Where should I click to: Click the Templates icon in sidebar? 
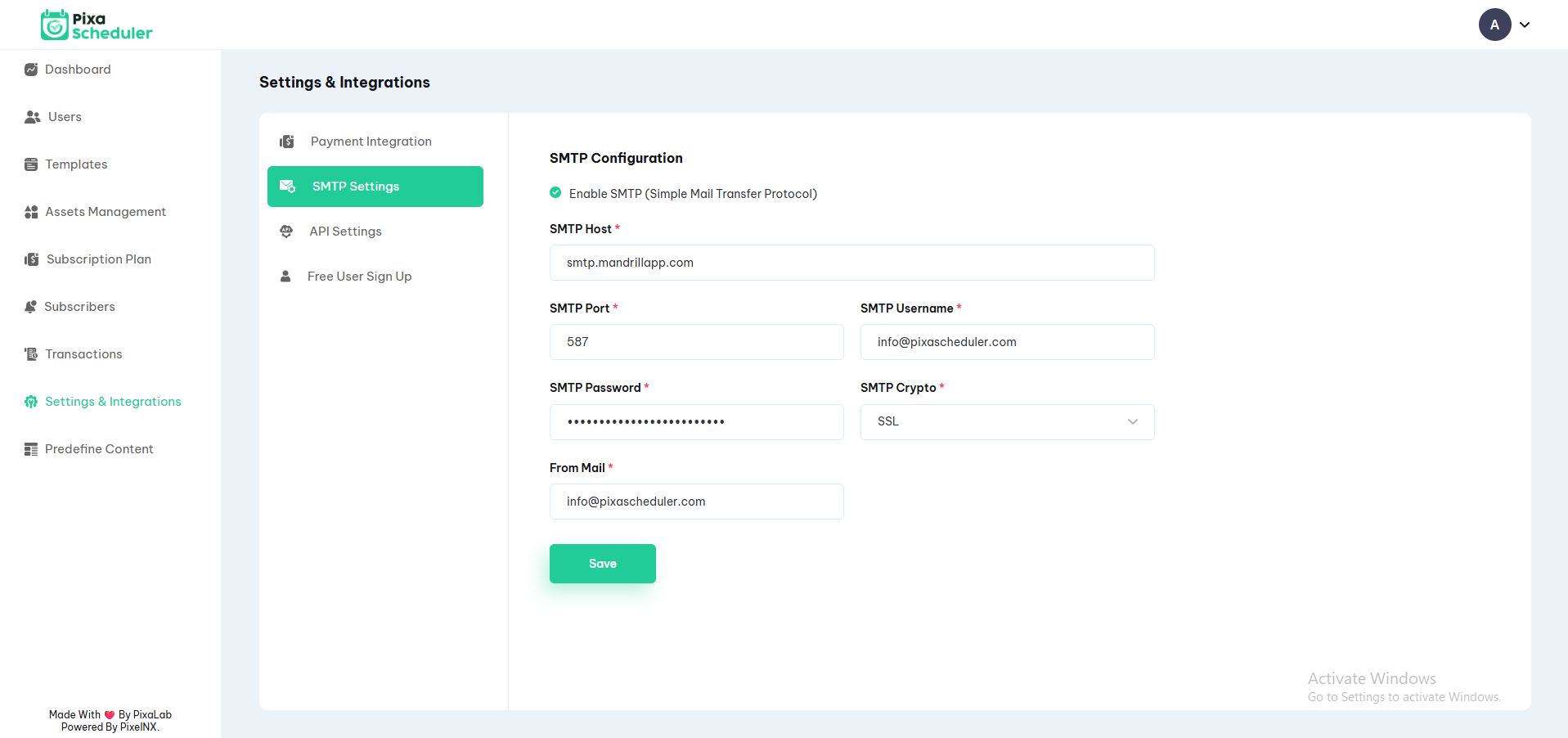31,164
